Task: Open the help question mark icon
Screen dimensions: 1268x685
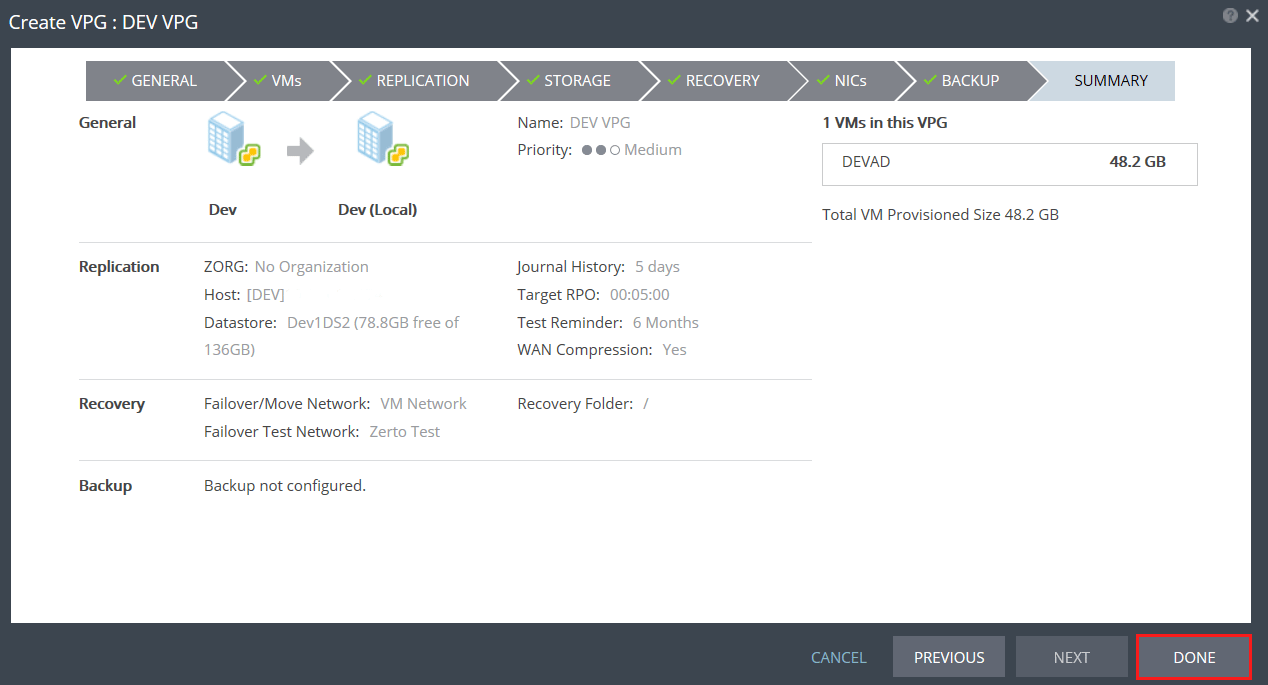Action: click(x=1230, y=15)
